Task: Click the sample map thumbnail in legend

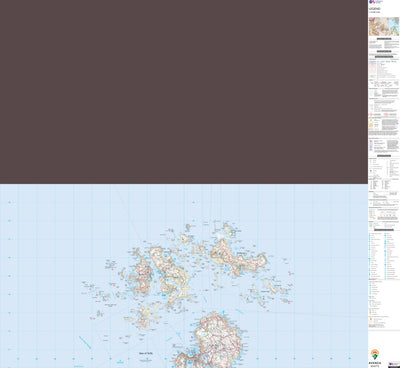Action: point(384,27)
